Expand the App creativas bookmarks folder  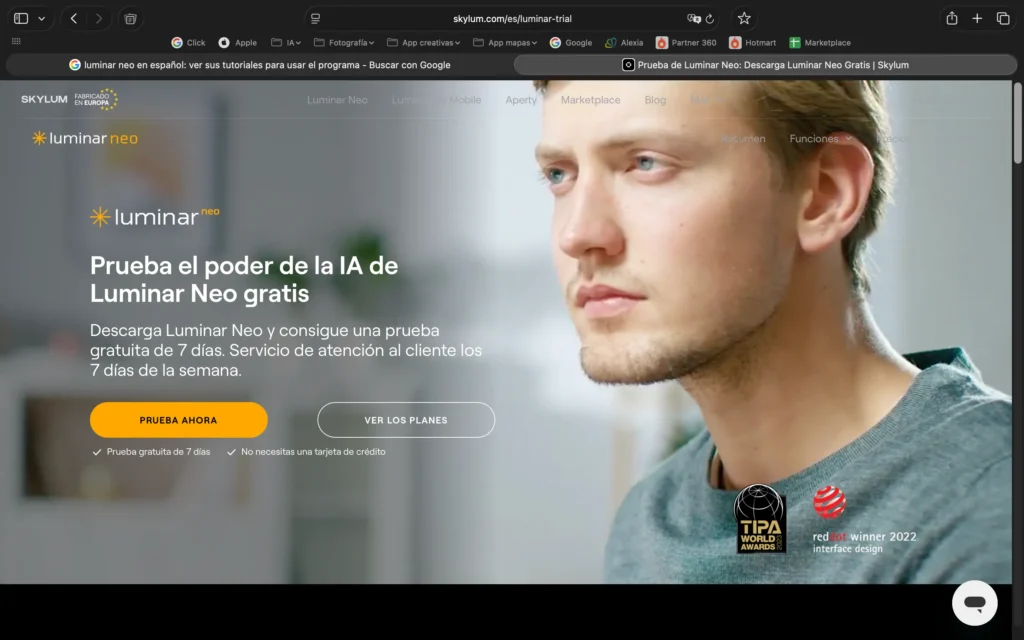coord(423,42)
